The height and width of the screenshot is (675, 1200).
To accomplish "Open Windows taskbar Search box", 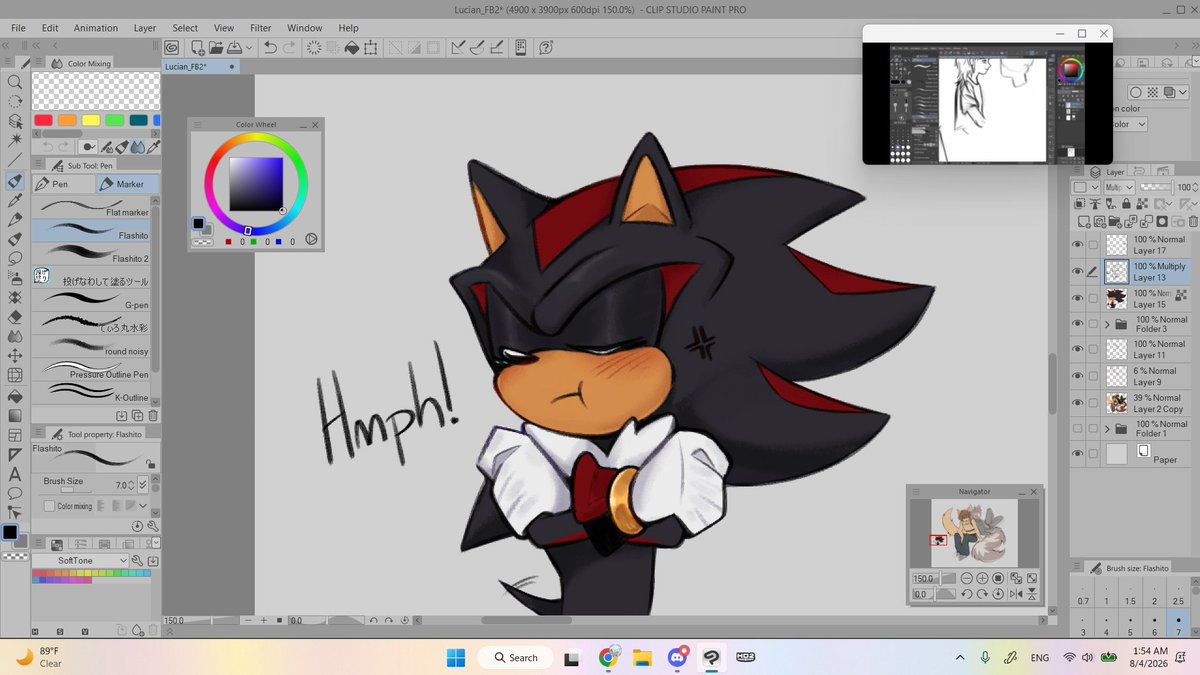I will pyautogui.click(x=515, y=657).
